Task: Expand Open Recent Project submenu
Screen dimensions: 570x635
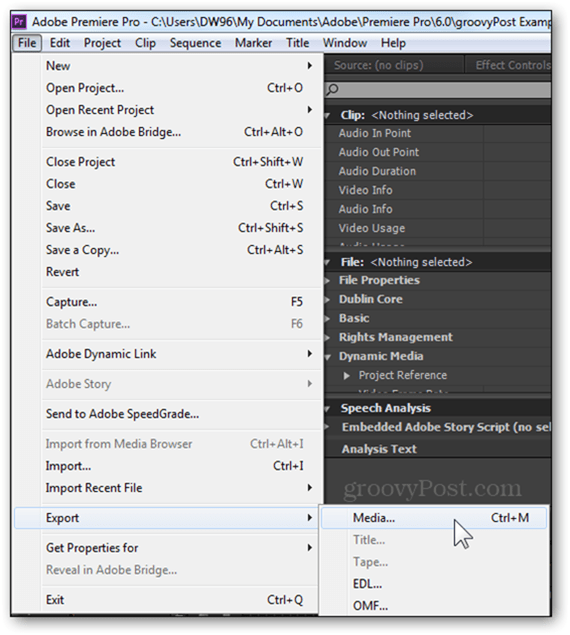Action: (x=179, y=110)
